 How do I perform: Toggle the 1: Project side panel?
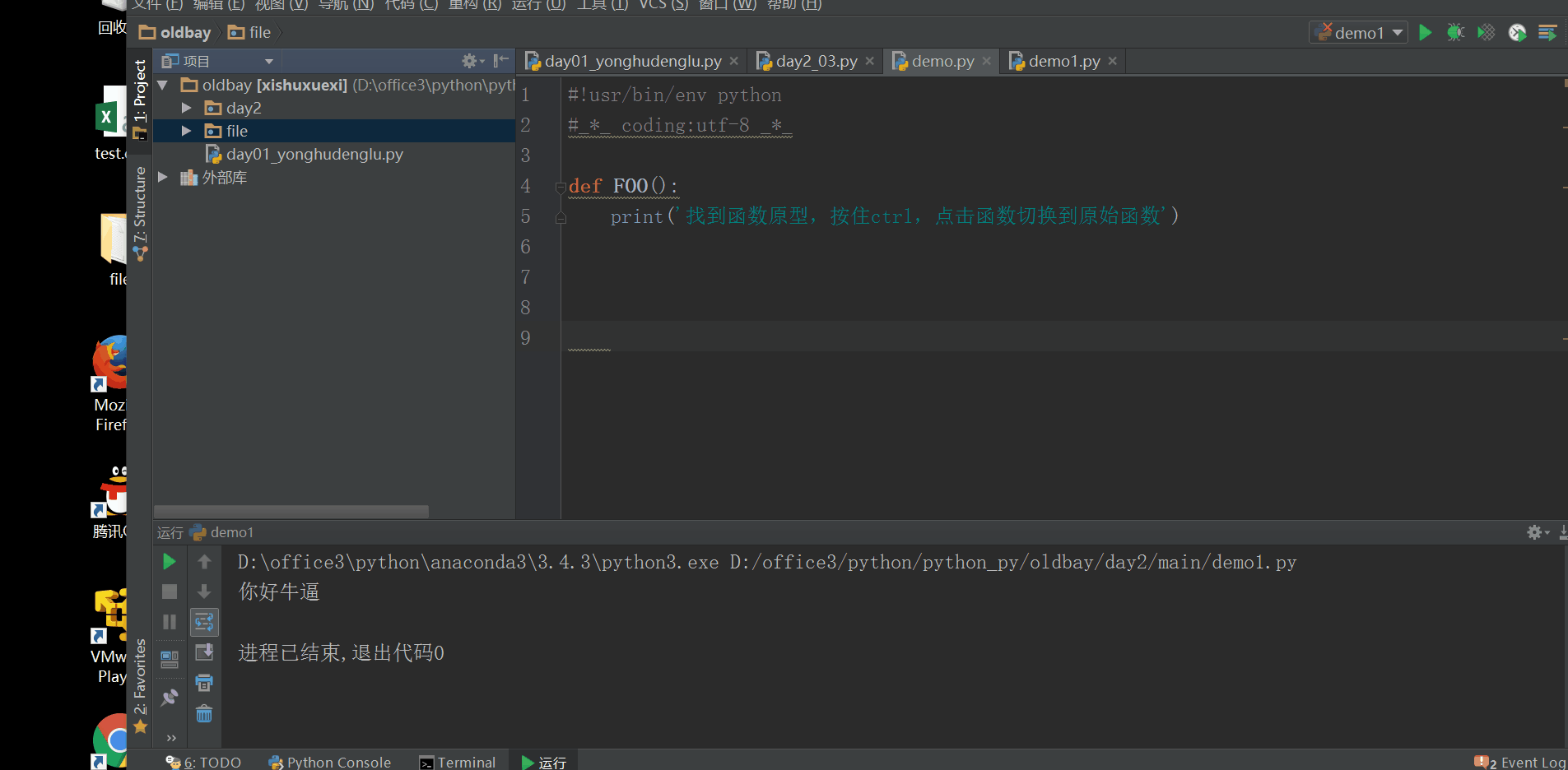tap(140, 97)
